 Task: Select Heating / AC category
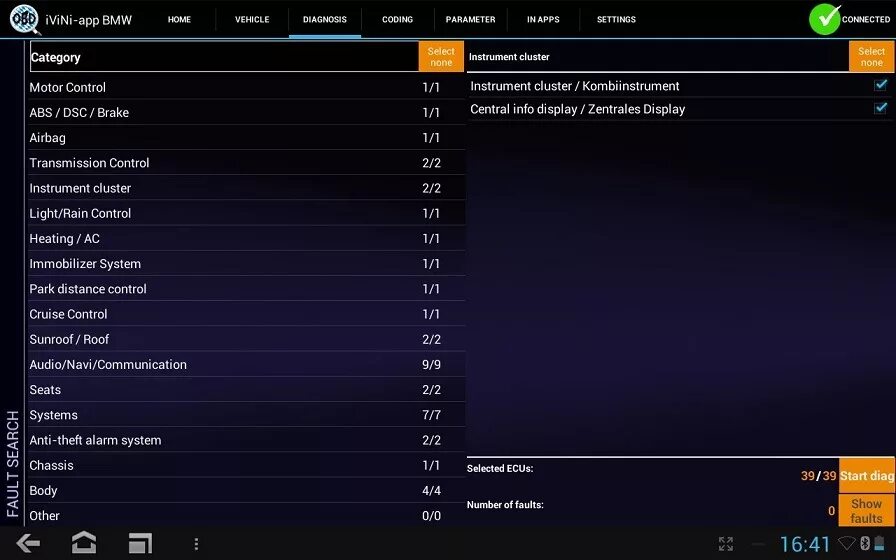point(246,238)
